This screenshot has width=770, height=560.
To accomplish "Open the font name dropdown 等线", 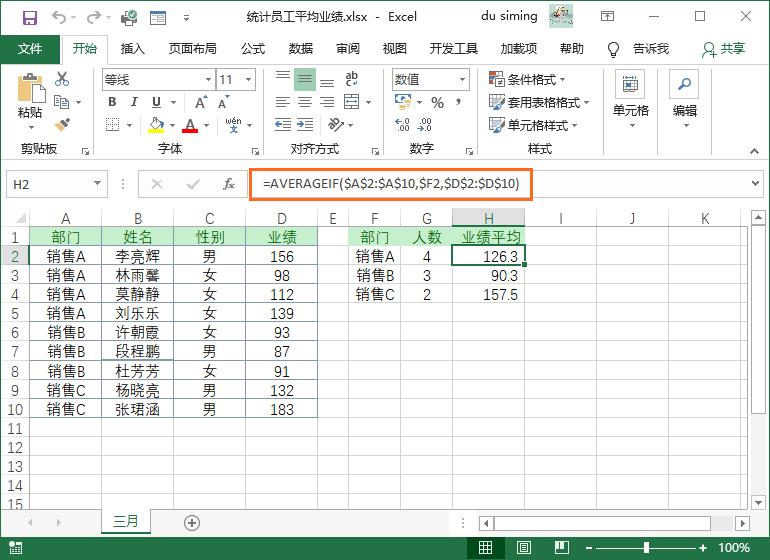I will pos(208,80).
